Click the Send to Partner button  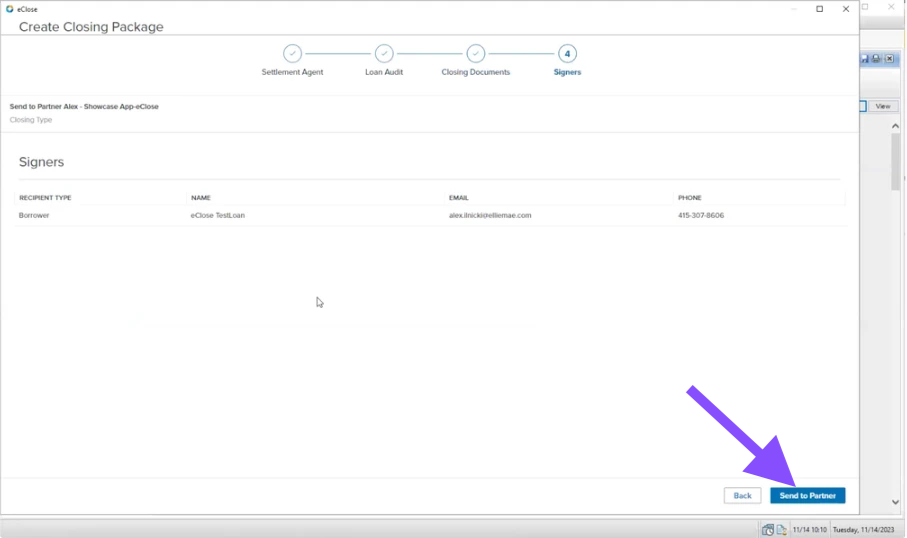(x=808, y=495)
